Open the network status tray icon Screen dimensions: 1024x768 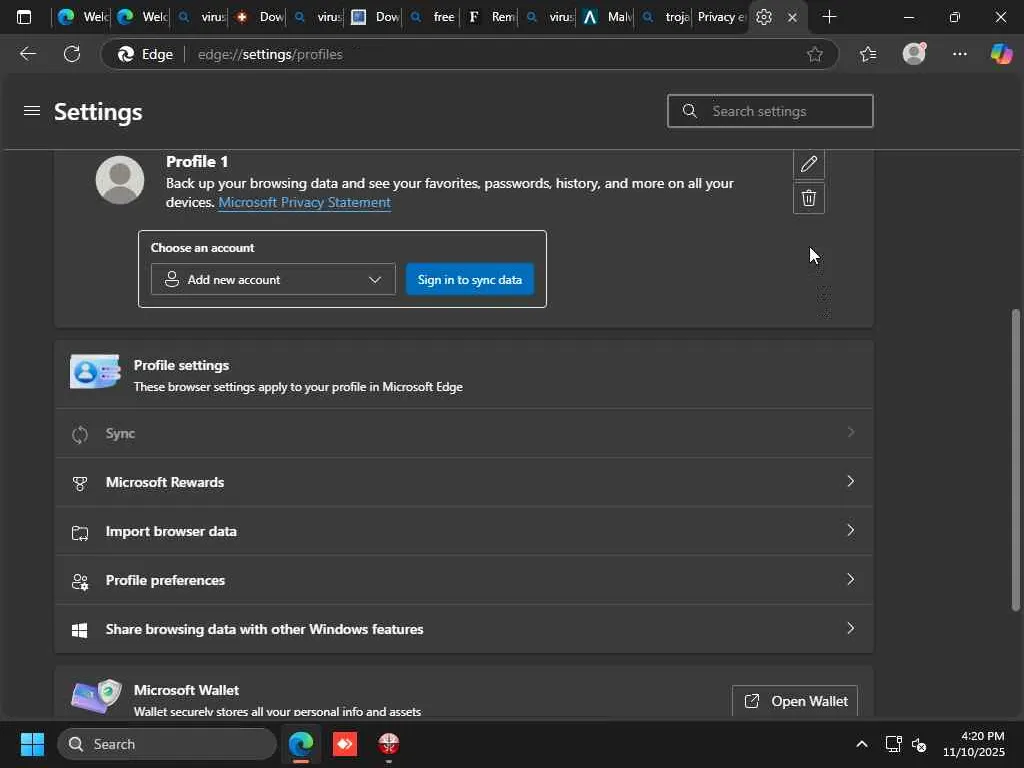(x=893, y=744)
